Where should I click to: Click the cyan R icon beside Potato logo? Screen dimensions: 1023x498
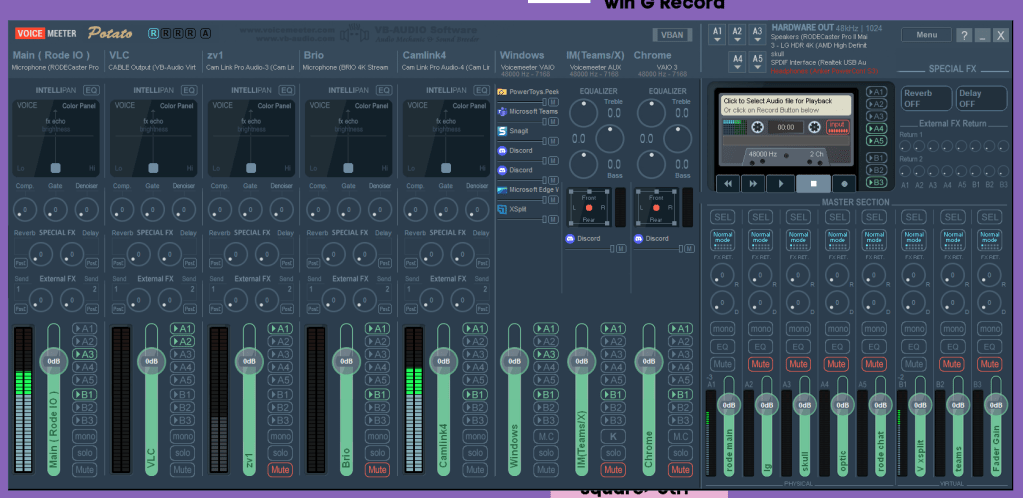coord(154,33)
